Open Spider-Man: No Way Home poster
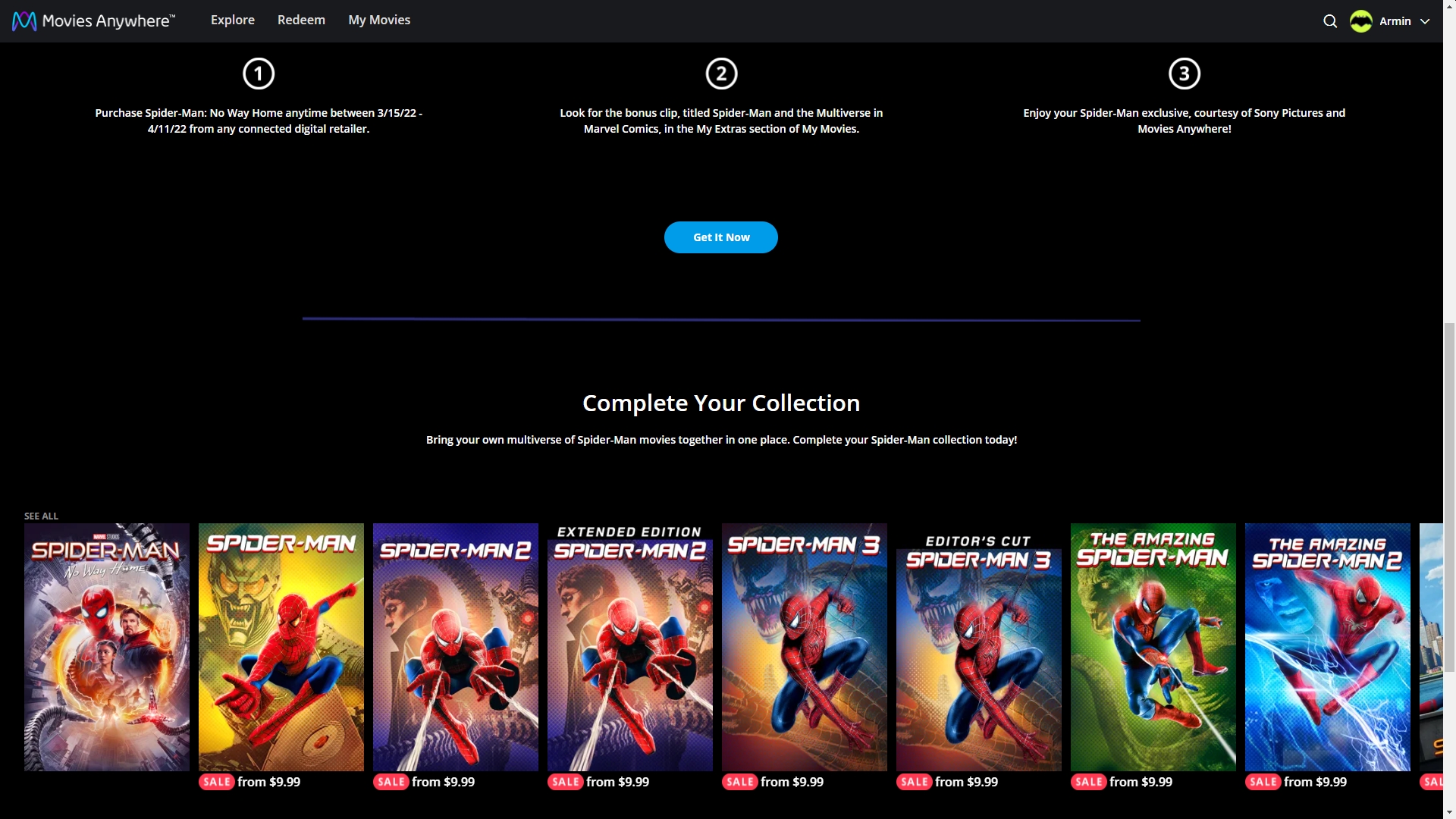 (107, 647)
